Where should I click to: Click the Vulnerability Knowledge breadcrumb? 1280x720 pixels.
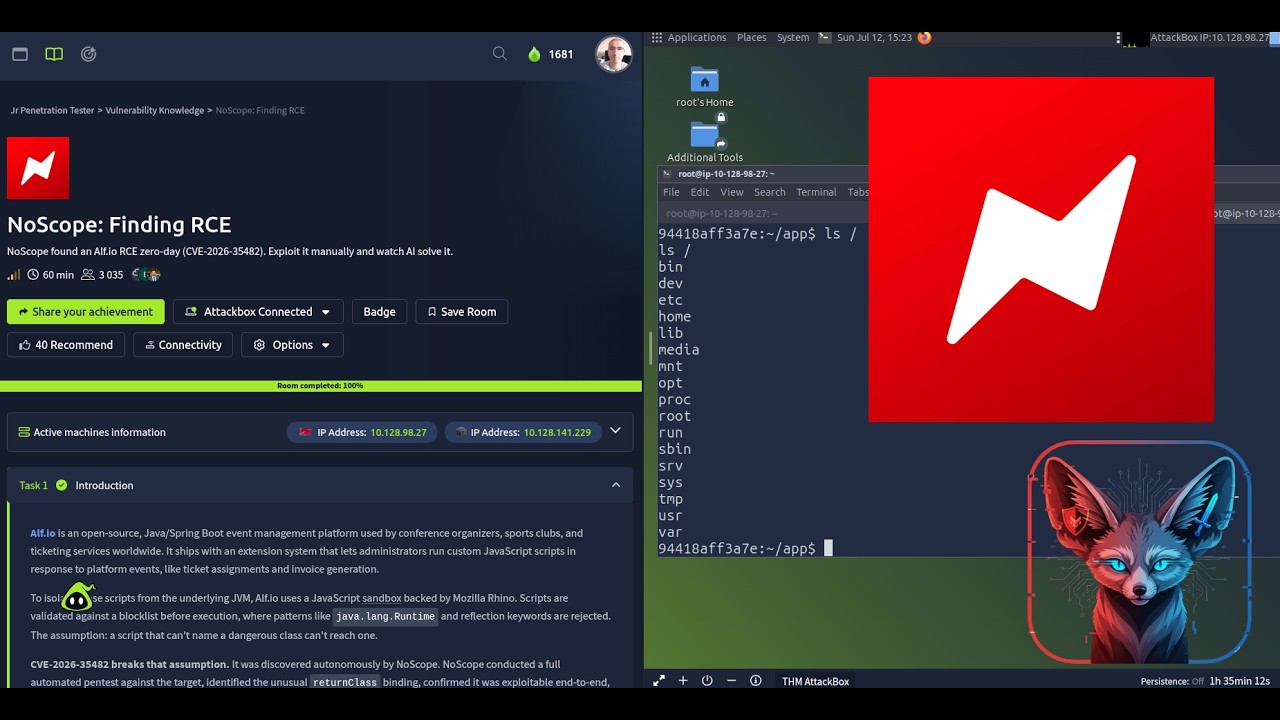point(154,110)
